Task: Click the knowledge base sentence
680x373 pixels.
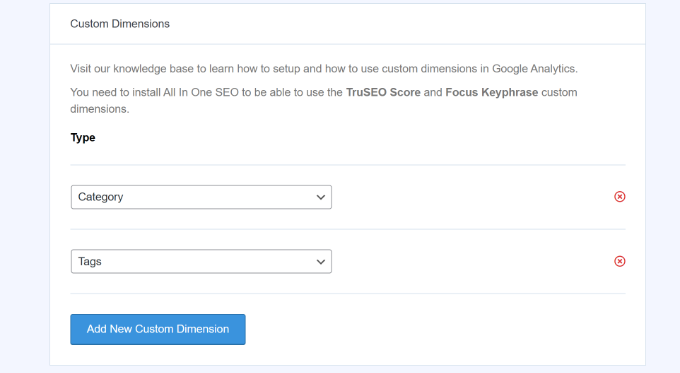Action: [324, 69]
